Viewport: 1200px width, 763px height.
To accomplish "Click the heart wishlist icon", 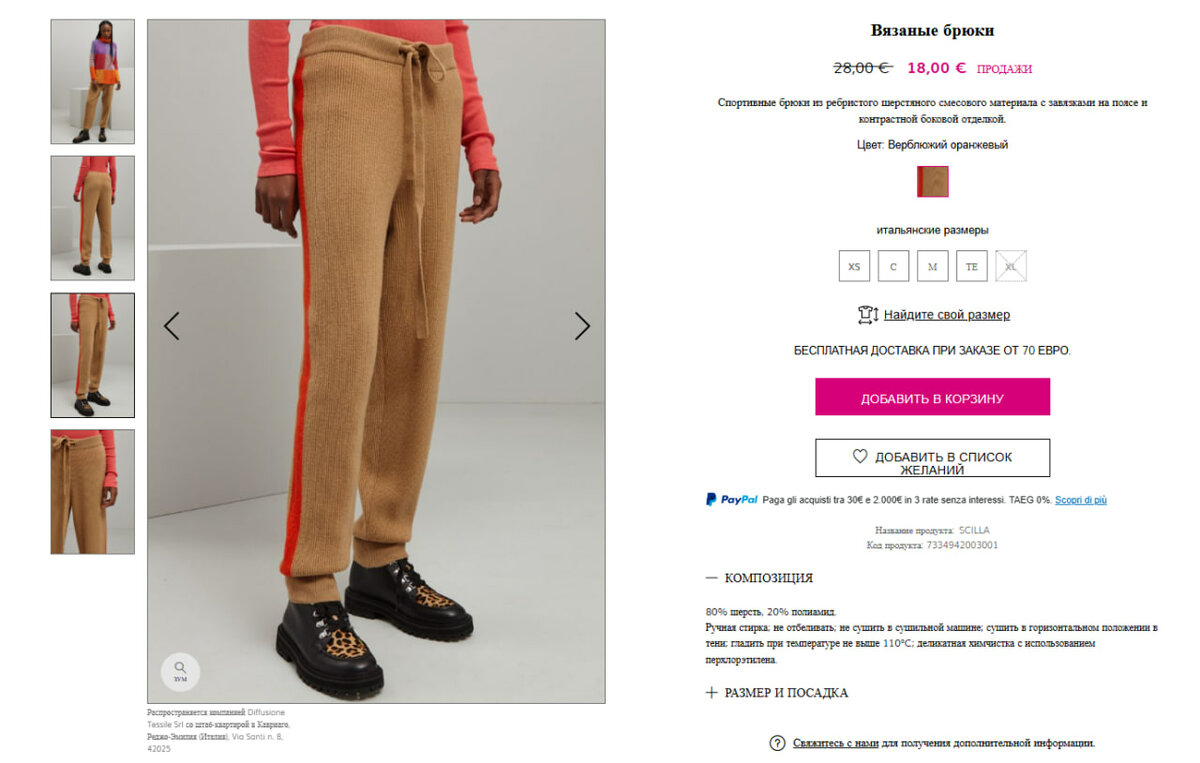I will click(x=860, y=456).
